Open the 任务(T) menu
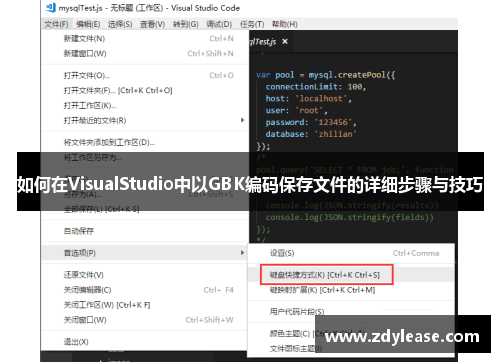The width and height of the screenshot is (500, 362). click(252, 24)
